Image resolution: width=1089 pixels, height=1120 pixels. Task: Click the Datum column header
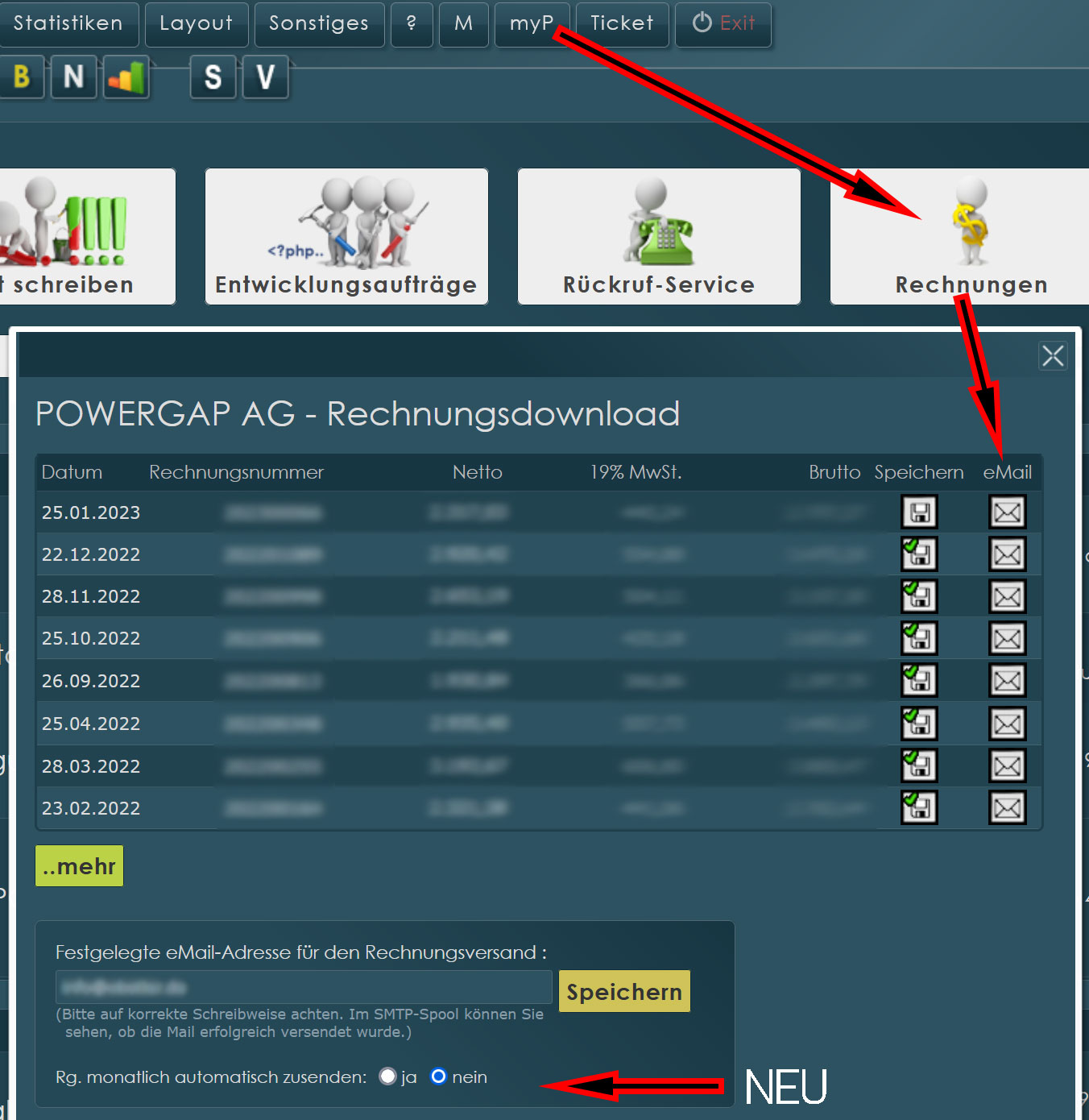[72, 472]
